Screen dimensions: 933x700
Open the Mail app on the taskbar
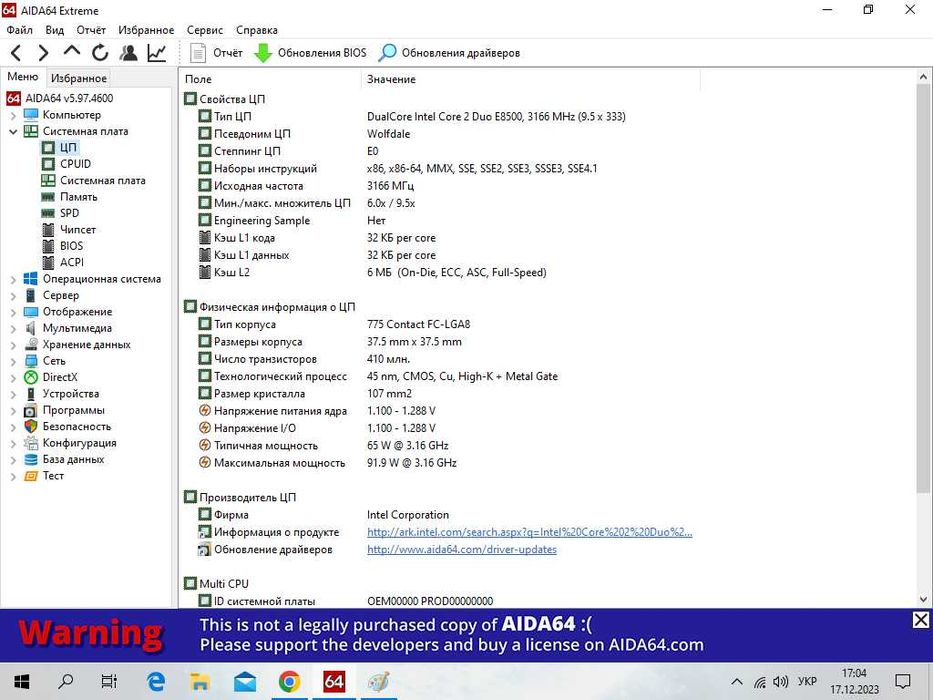pyautogui.click(x=245, y=682)
